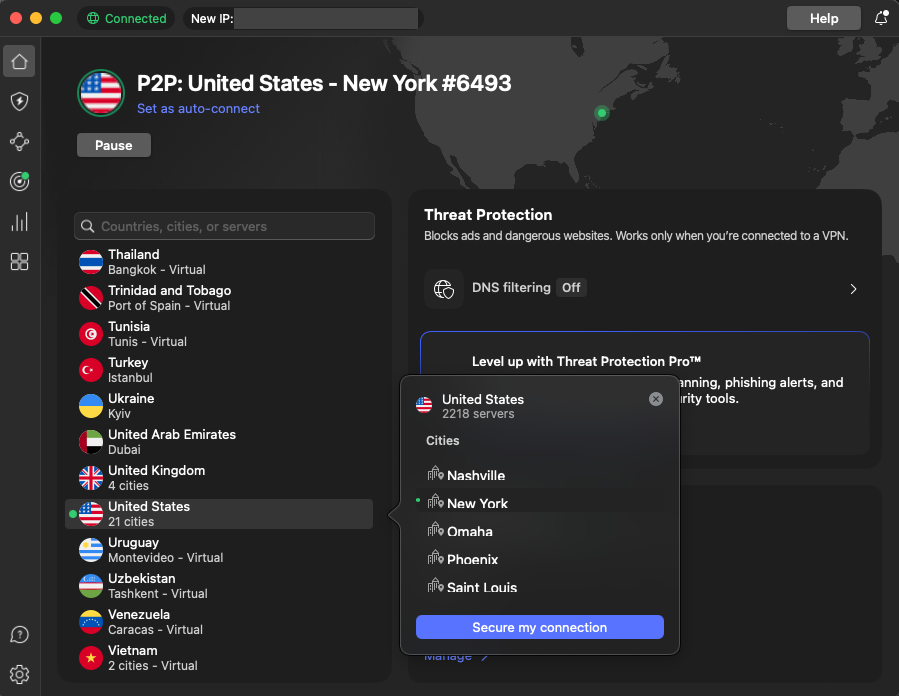The height and width of the screenshot is (696, 899).
Task: Open Dark Web Monitor radar icon
Action: (x=19, y=182)
